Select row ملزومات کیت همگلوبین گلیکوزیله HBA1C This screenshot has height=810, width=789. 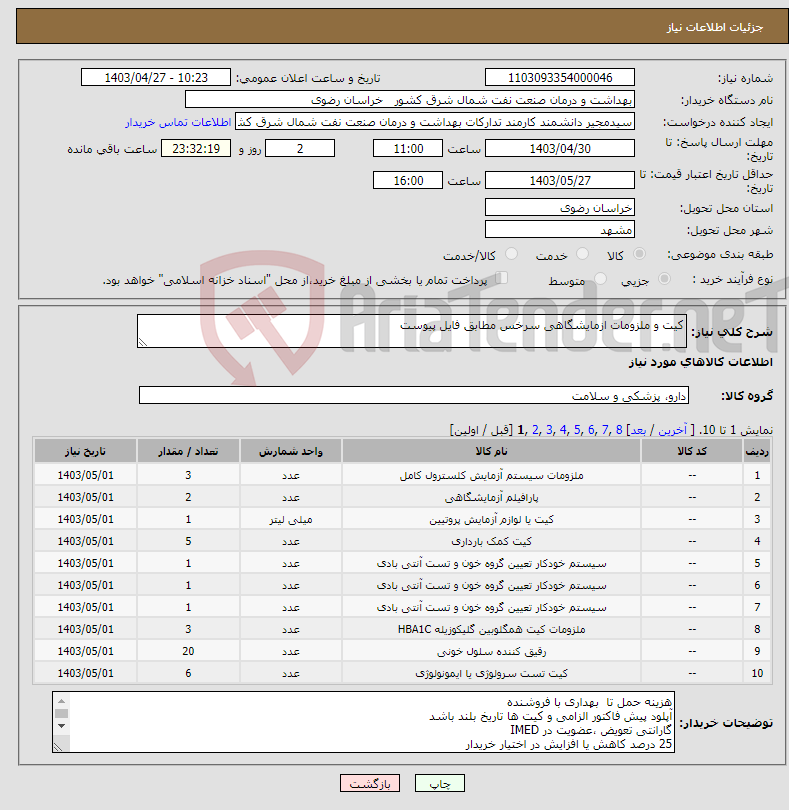pyautogui.click(x=403, y=629)
